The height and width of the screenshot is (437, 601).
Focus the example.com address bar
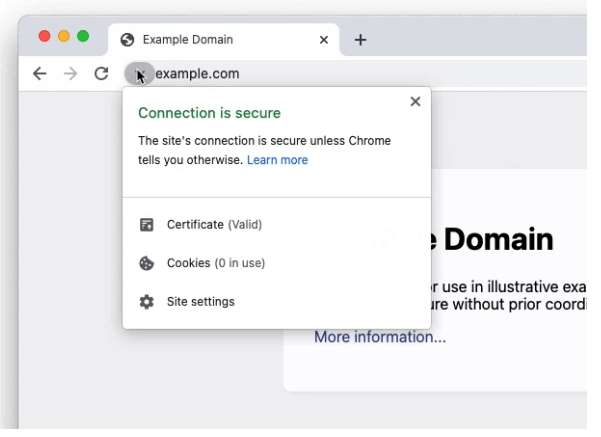click(x=300, y=73)
